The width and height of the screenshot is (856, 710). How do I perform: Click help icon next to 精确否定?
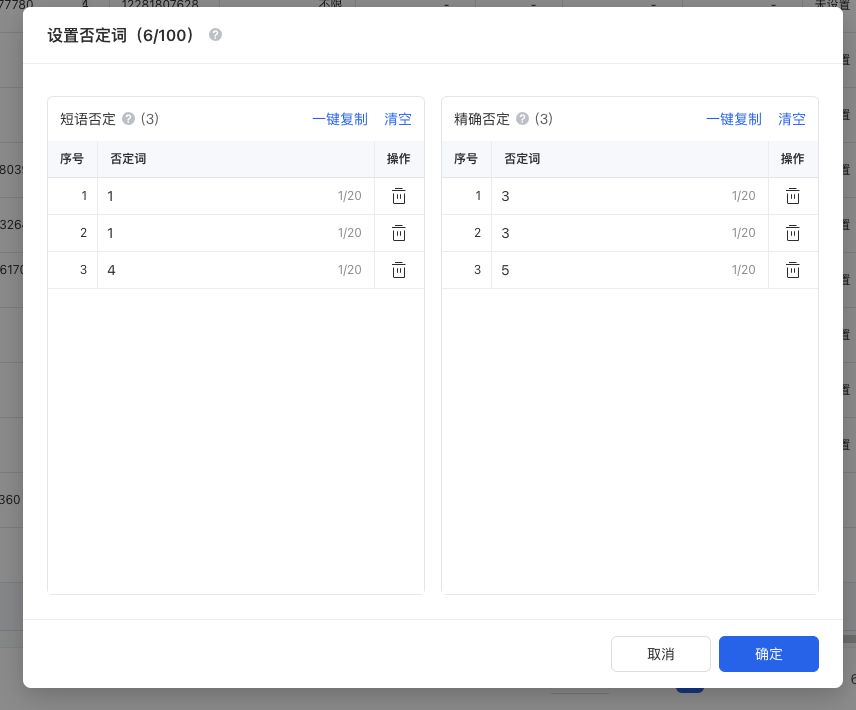(522, 119)
